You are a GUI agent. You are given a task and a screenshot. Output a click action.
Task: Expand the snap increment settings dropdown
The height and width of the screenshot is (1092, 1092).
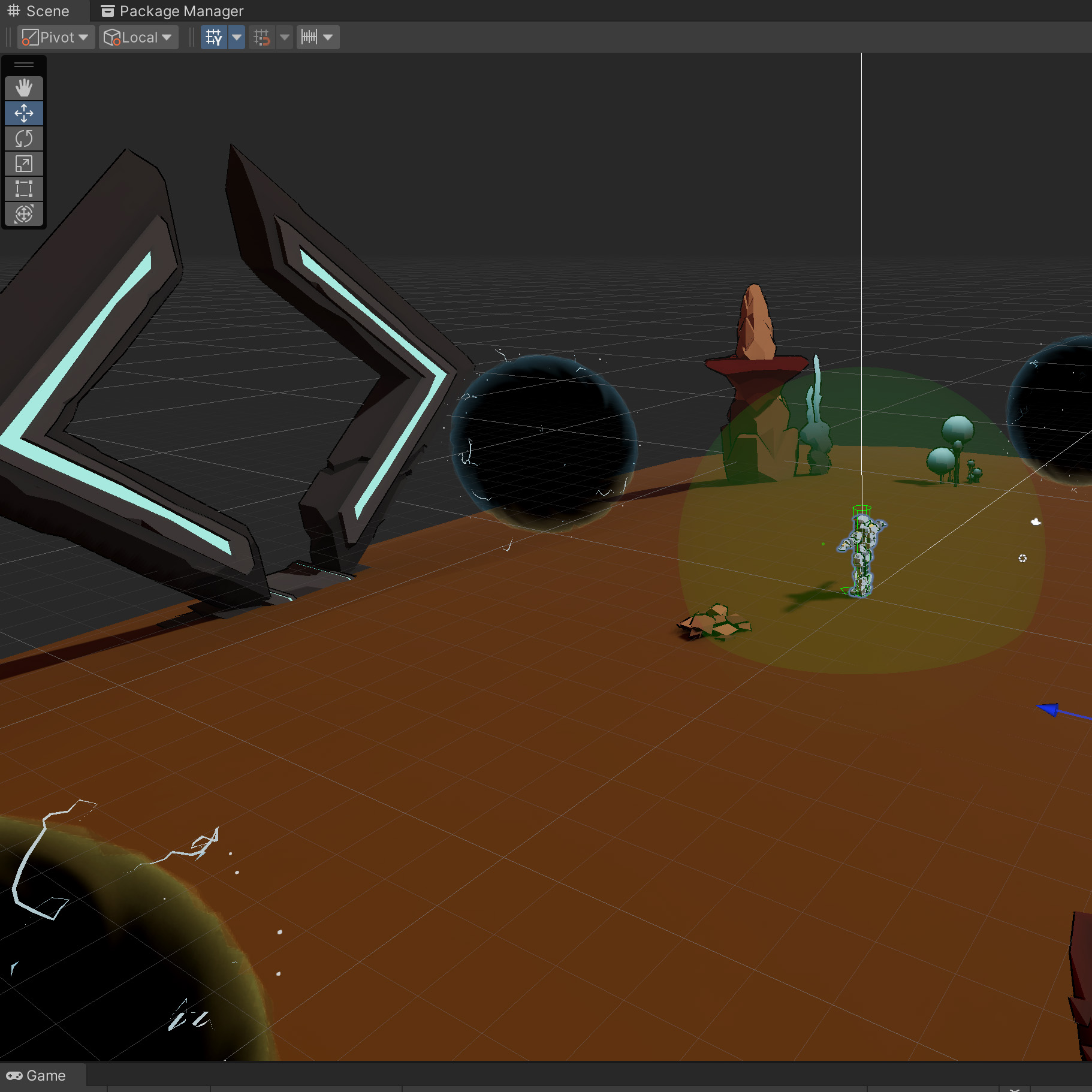318,37
